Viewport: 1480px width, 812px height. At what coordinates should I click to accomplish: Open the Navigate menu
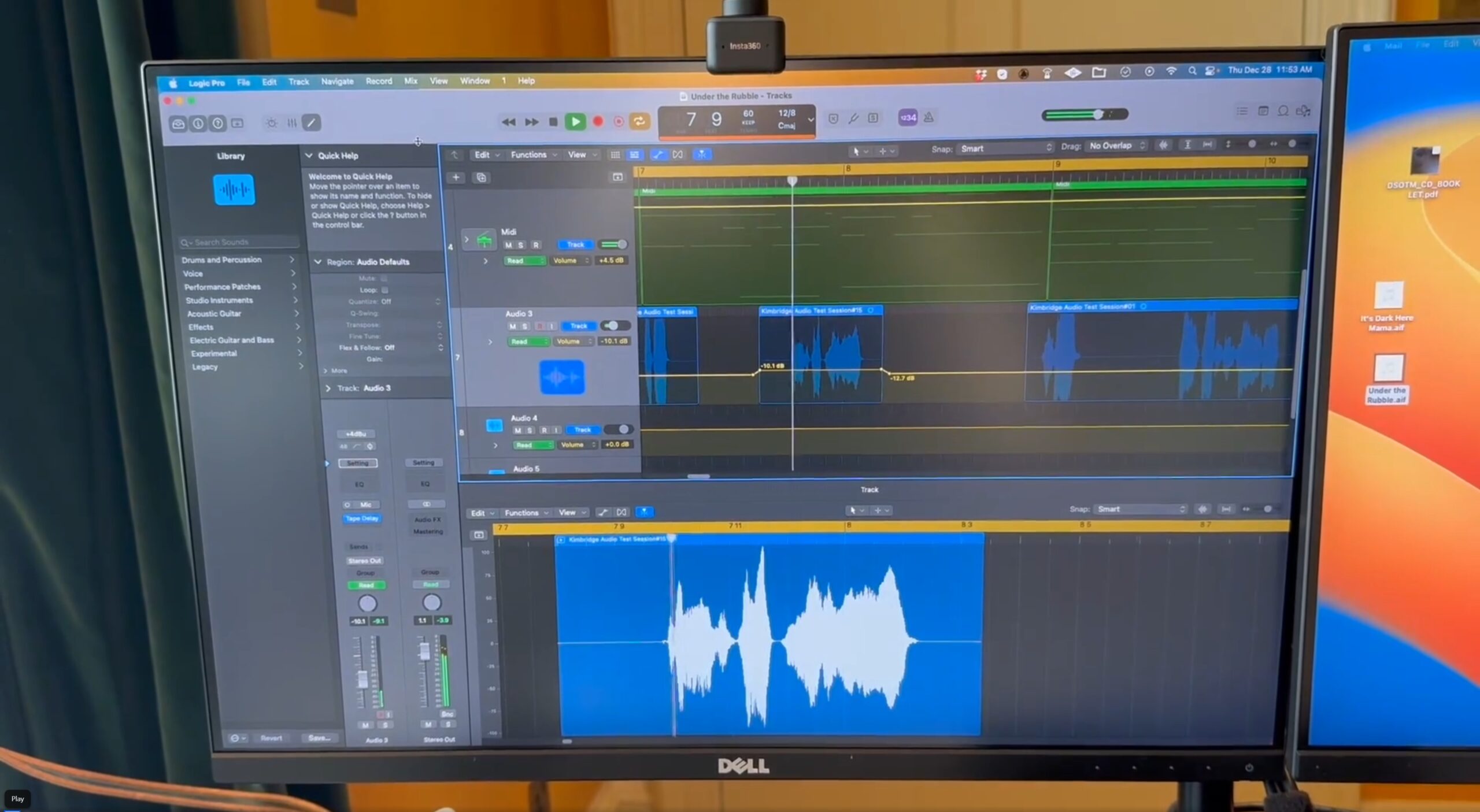point(337,81)
